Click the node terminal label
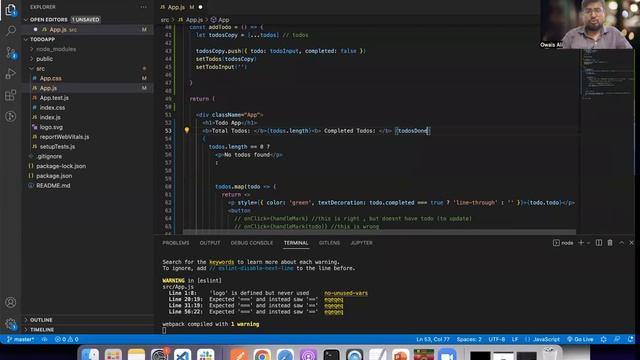 563,243
